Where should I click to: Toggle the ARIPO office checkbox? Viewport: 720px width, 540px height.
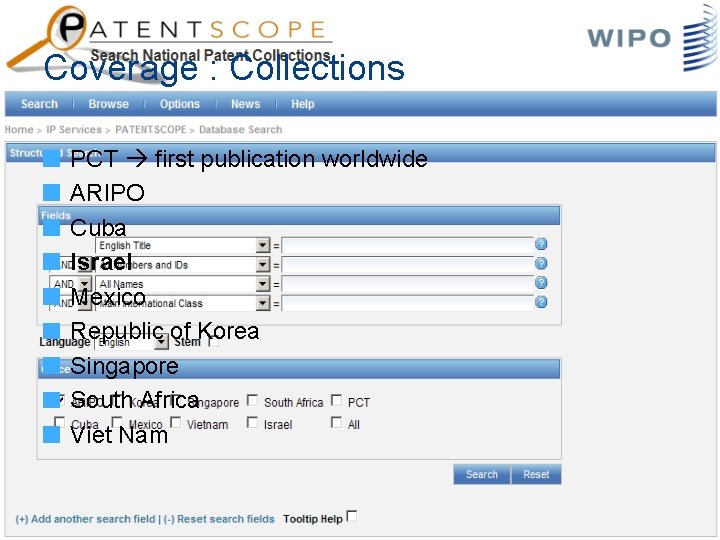(60, 400)
